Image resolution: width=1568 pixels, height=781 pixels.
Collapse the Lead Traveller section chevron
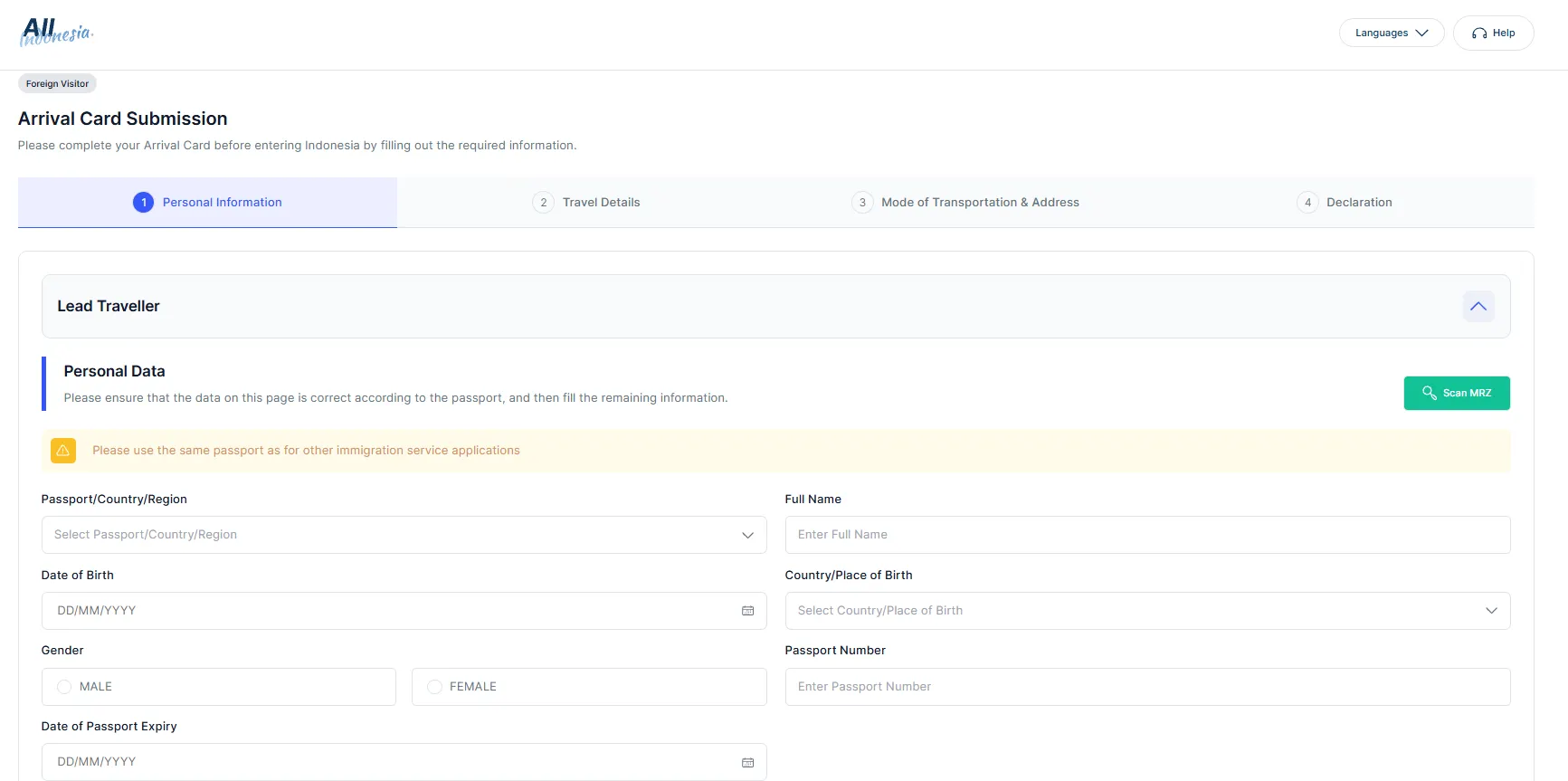tap(1478, 306)
